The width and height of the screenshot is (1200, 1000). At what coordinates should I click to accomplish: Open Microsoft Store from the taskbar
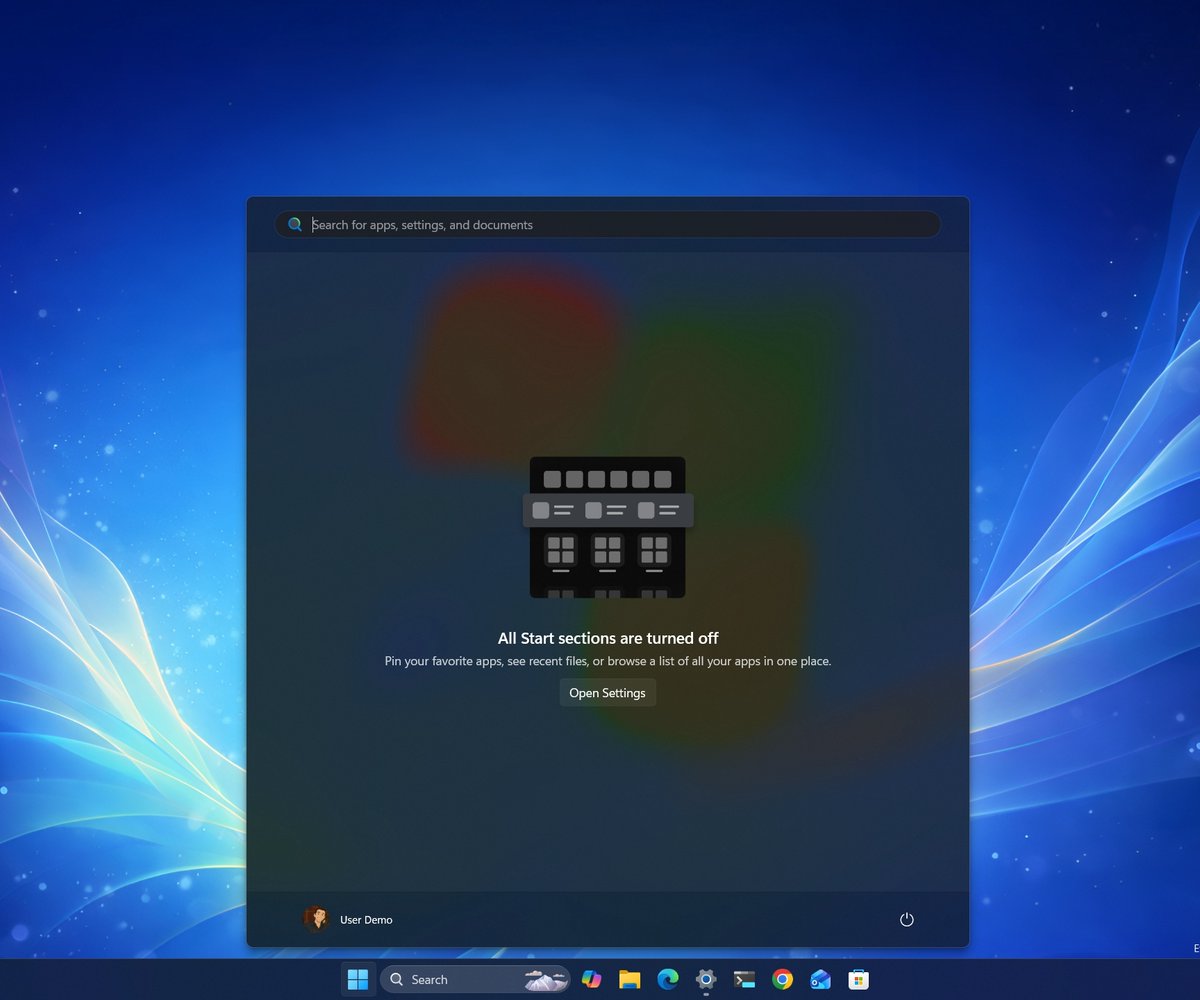[858, 979]
